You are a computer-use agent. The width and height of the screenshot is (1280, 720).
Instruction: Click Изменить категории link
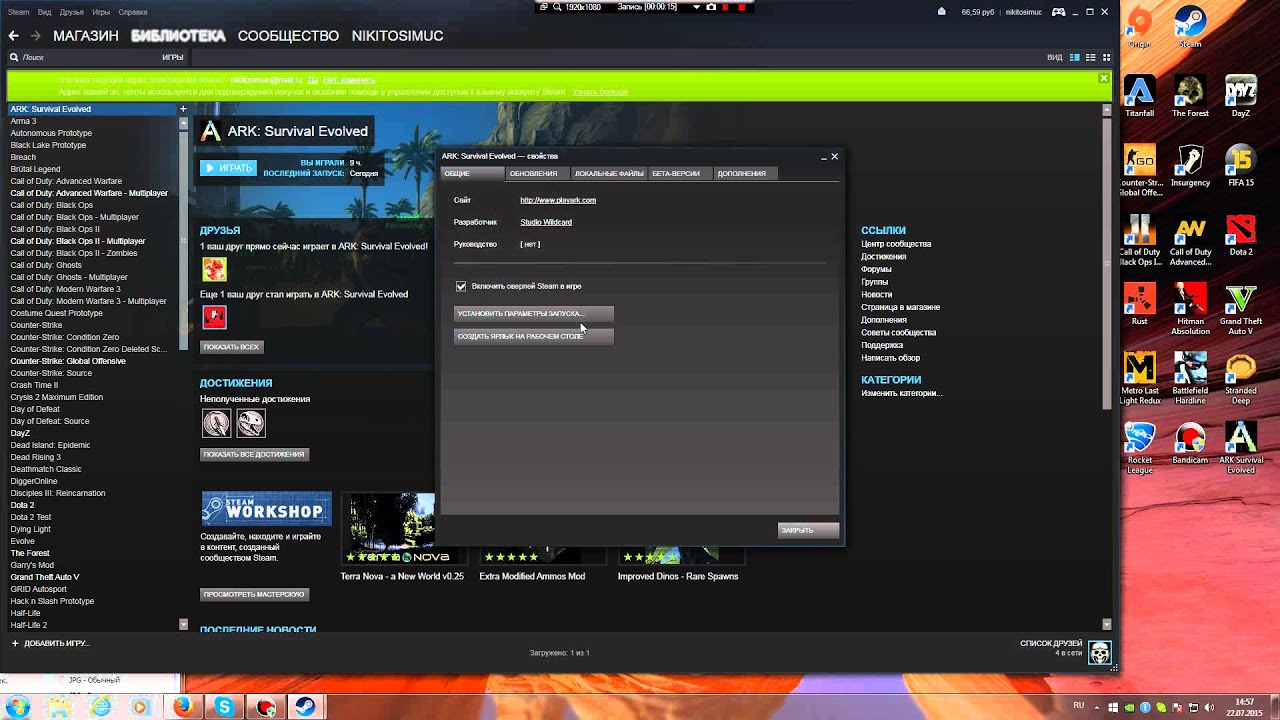902,393
